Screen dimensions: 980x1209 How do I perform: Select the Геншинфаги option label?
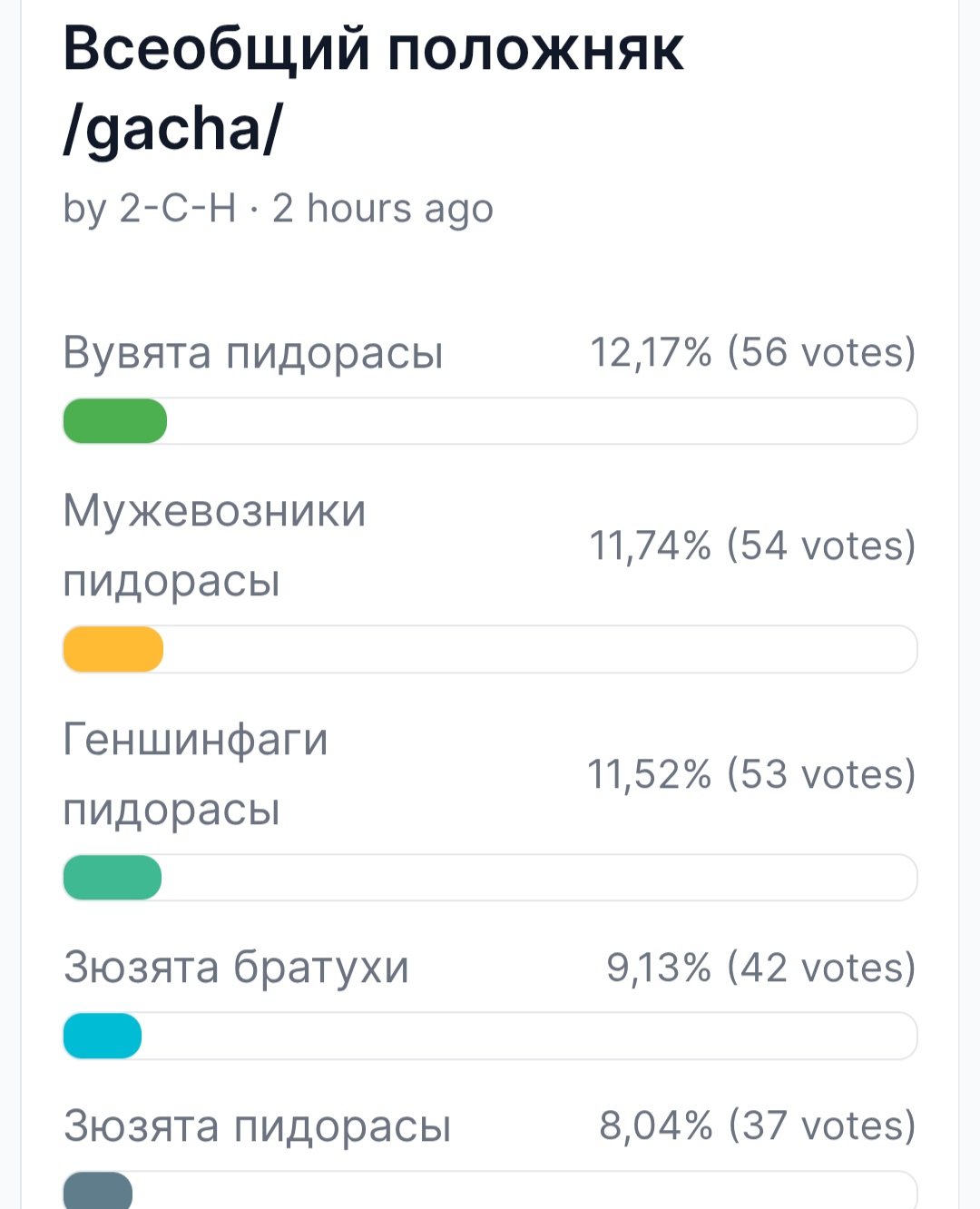[195, 774]
